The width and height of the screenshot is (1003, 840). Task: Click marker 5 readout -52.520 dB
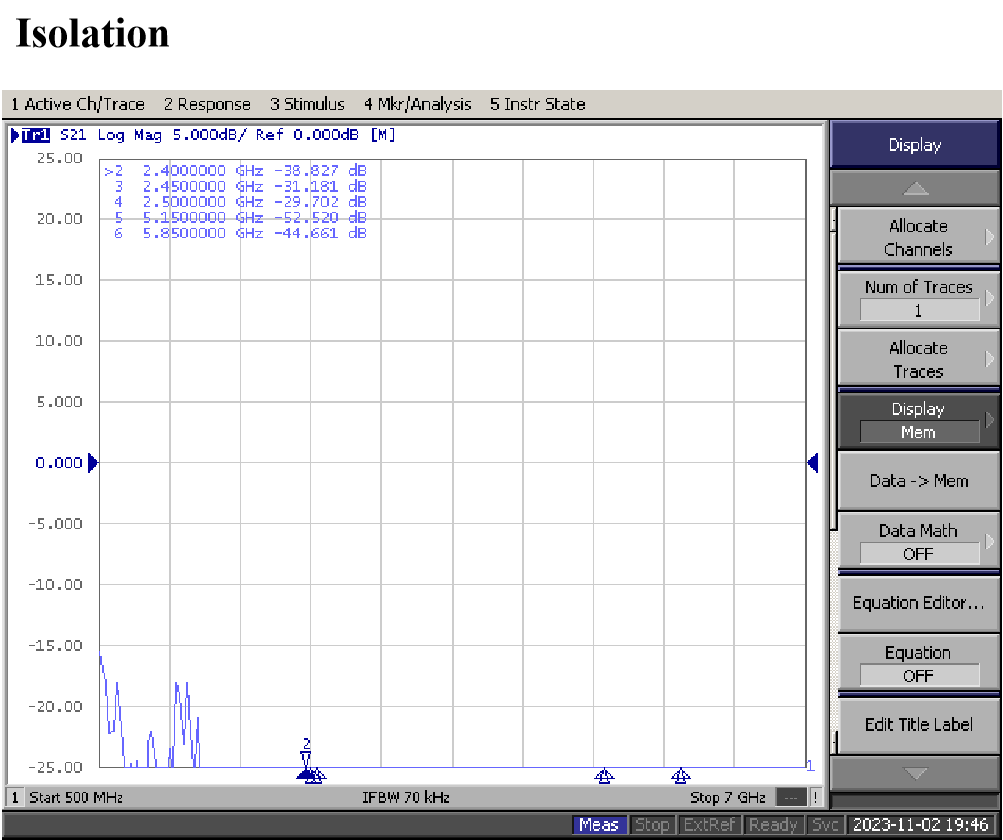pos(320,218)
